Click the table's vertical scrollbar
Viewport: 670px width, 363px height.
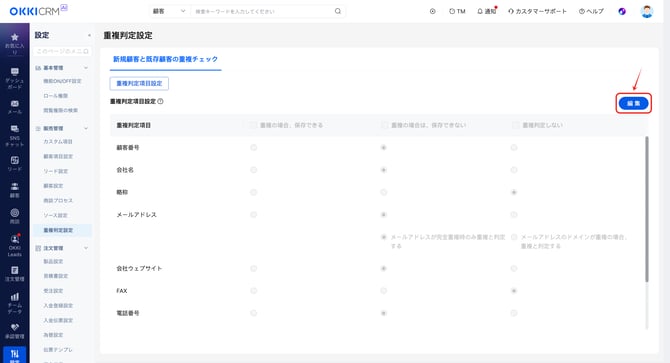646,209
